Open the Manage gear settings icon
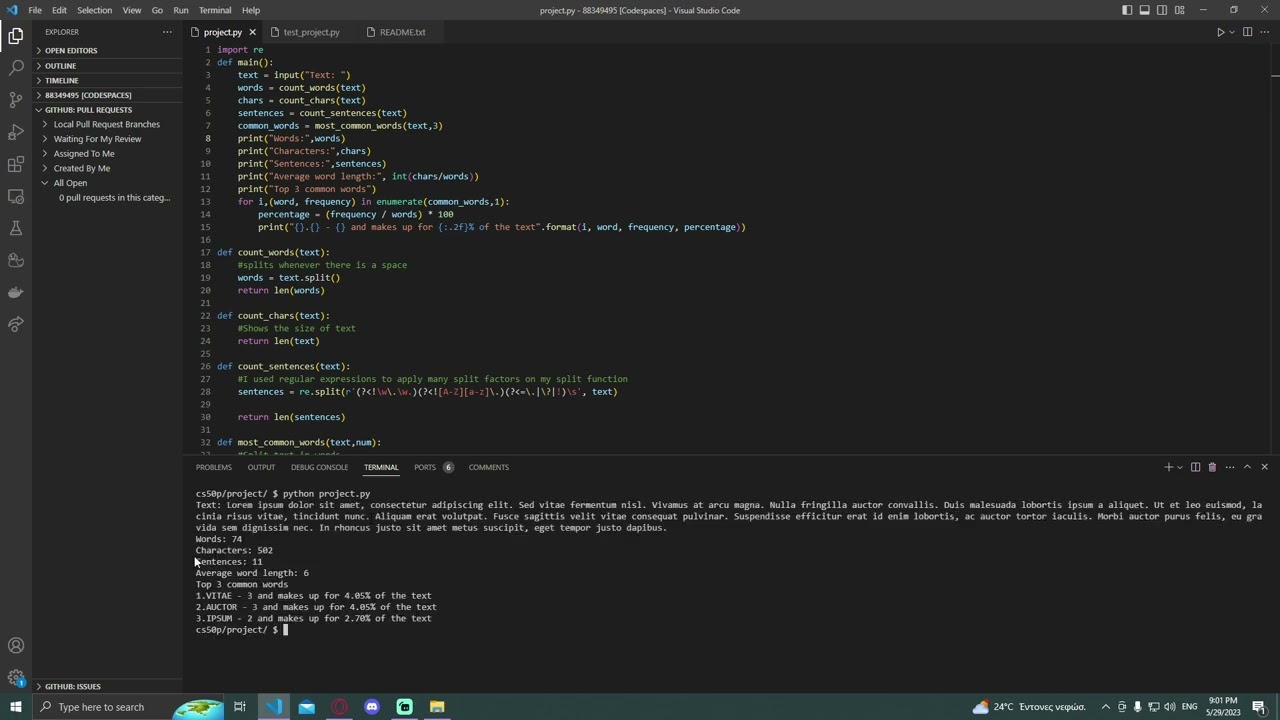This screenshot has width=1280, height=720. (16, 678)
